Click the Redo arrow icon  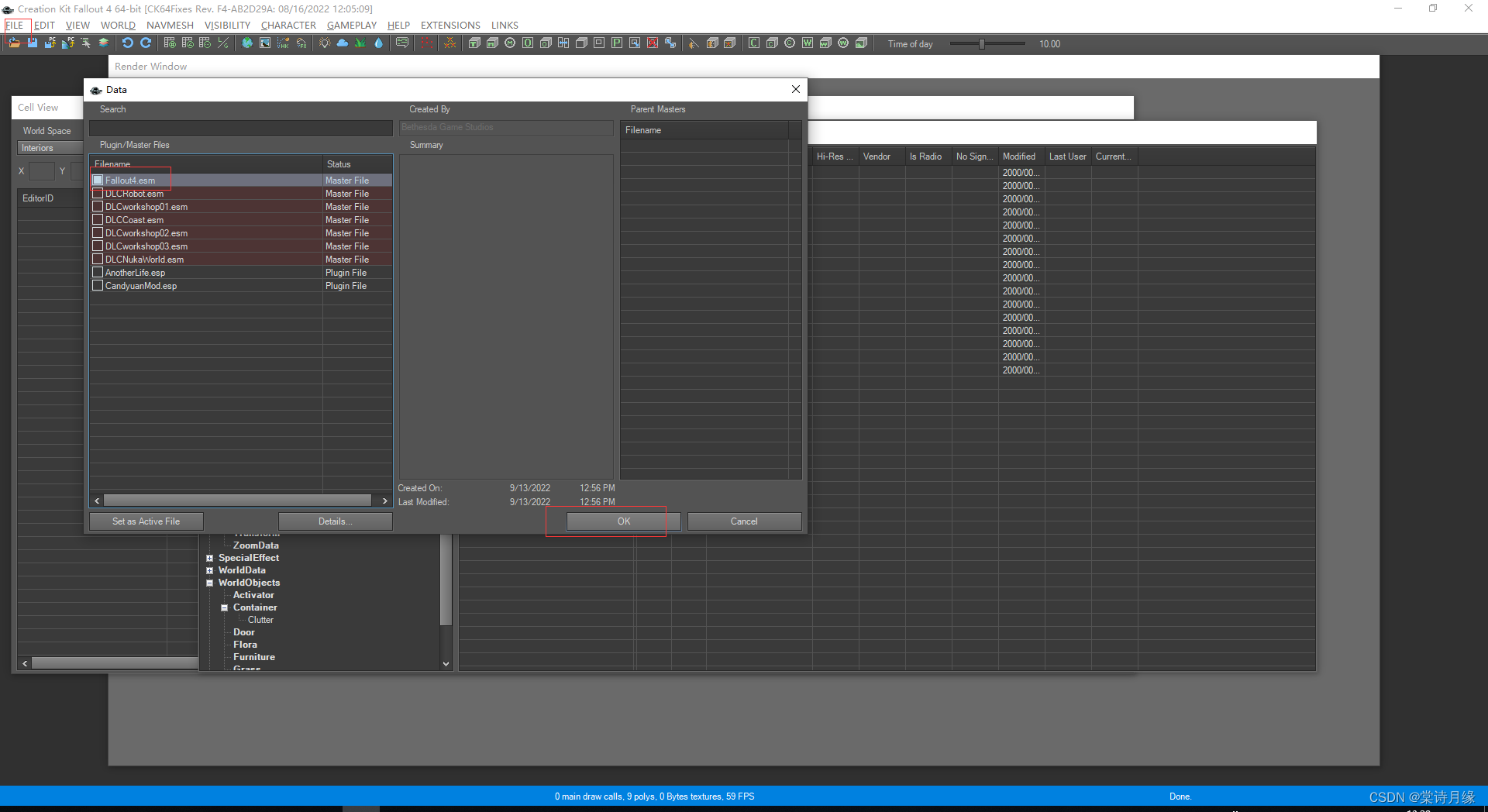pos(146,43)
